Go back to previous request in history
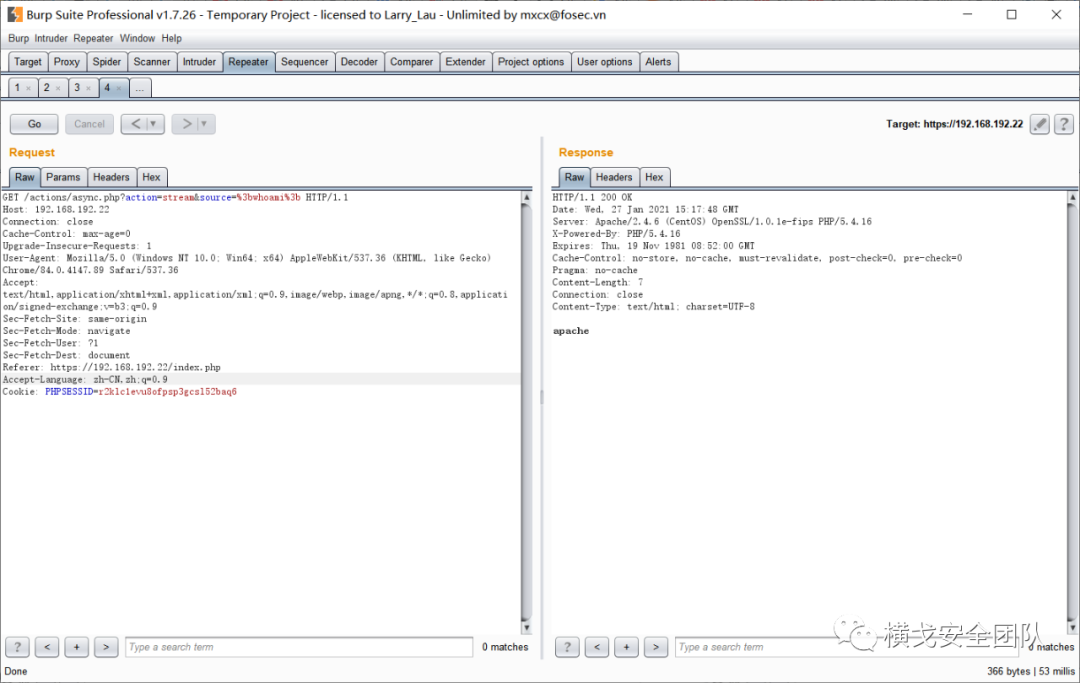1080x683 pixels. point(135,124)
